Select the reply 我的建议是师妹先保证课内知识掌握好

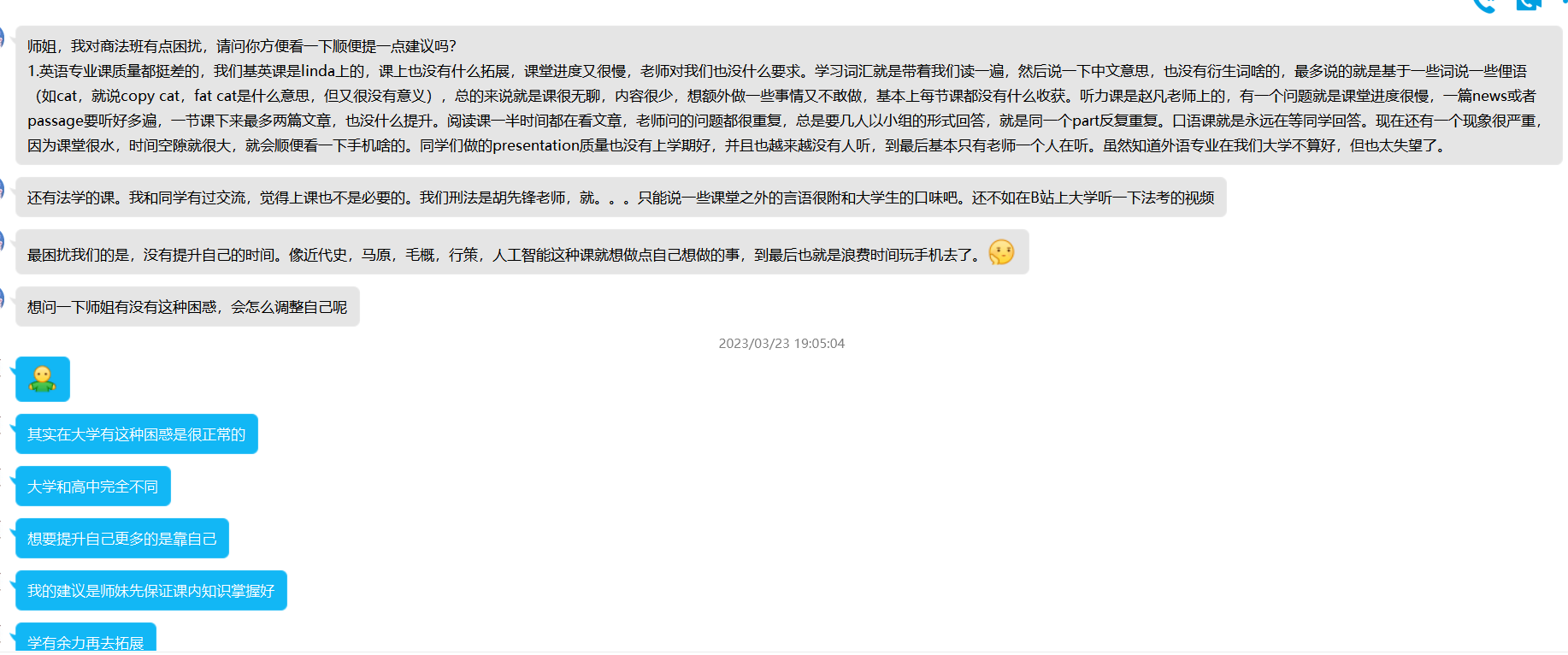[x=150, y=591]
